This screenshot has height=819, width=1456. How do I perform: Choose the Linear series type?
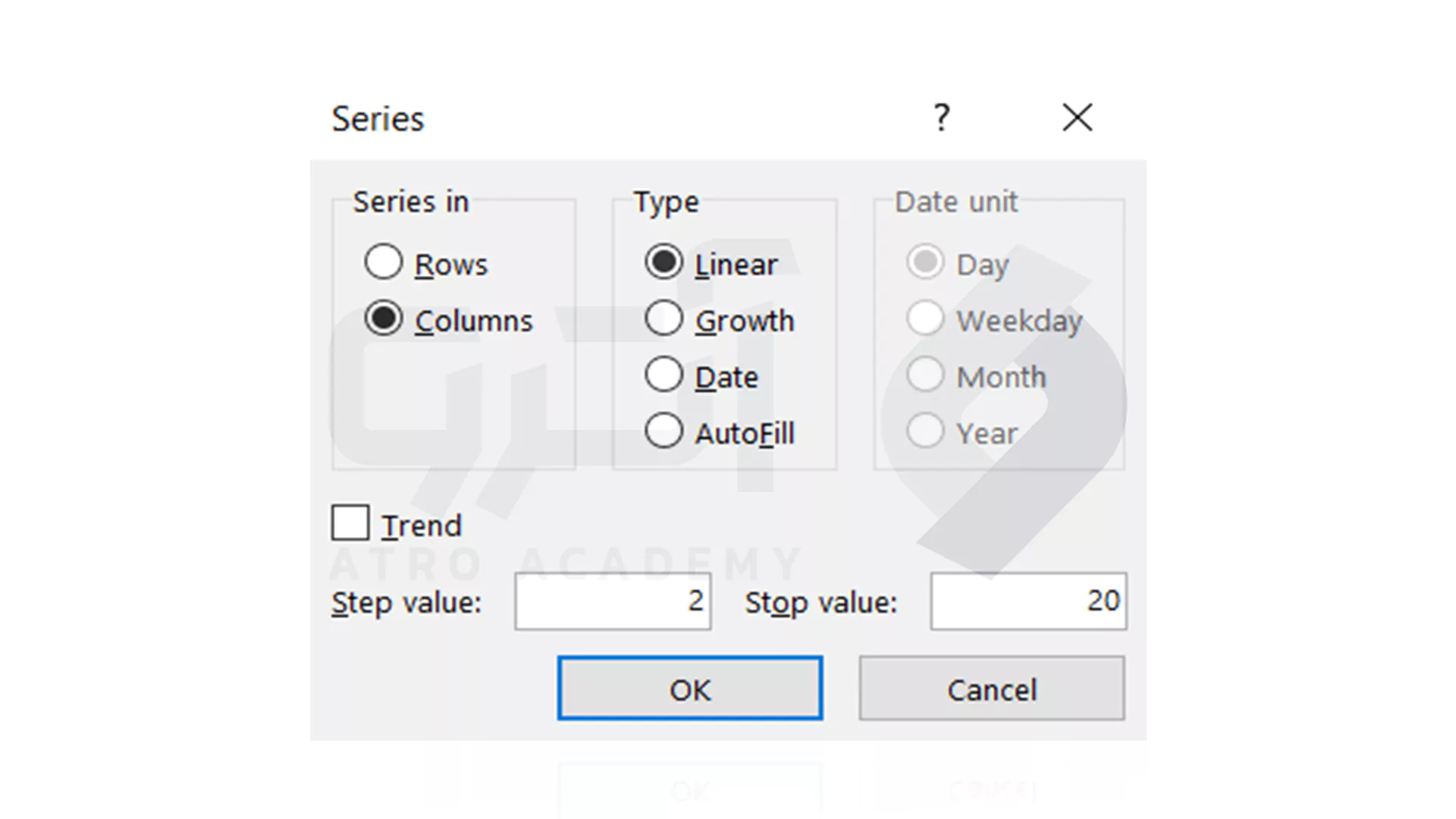tap(664, 262)
